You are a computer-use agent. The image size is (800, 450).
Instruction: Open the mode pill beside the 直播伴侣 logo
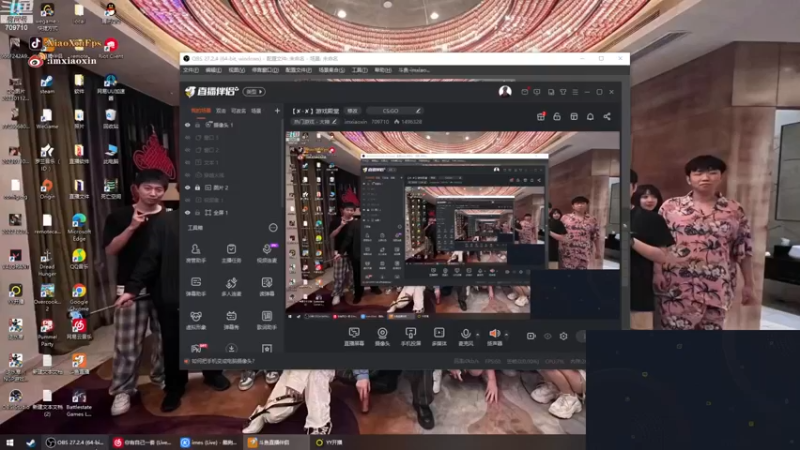(254, 92)
